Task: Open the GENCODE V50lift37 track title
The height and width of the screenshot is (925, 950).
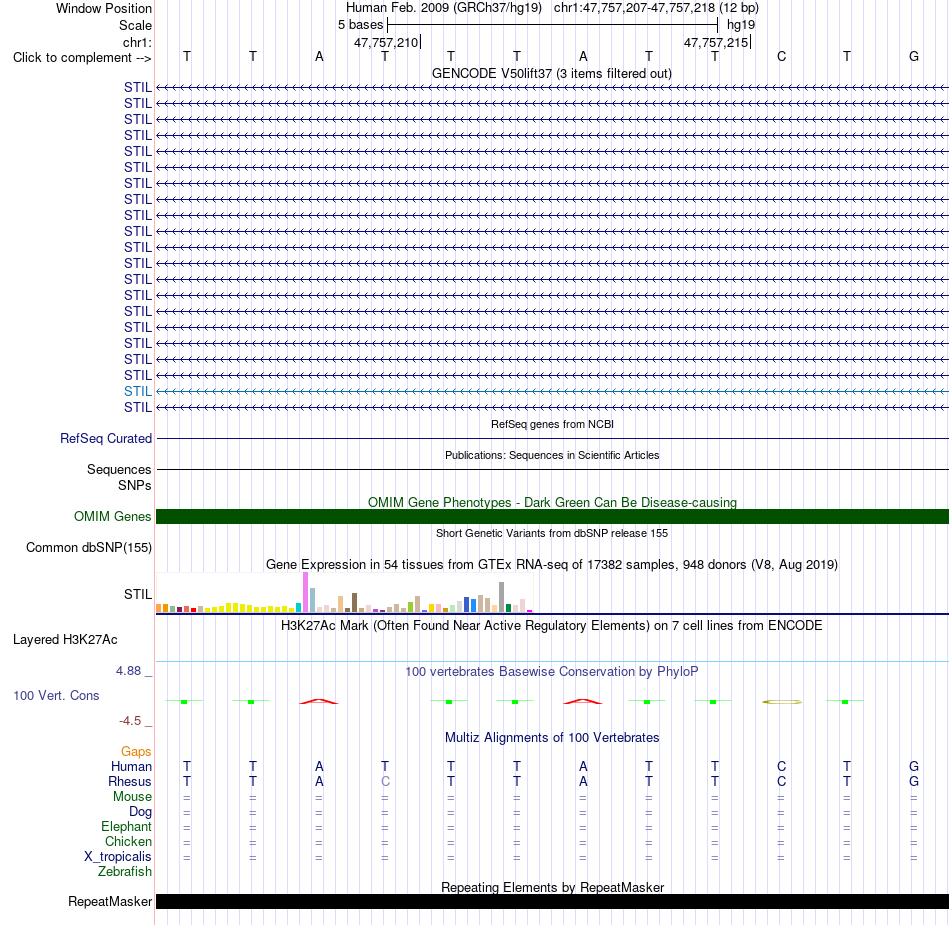Action: (x=551, y=73)
